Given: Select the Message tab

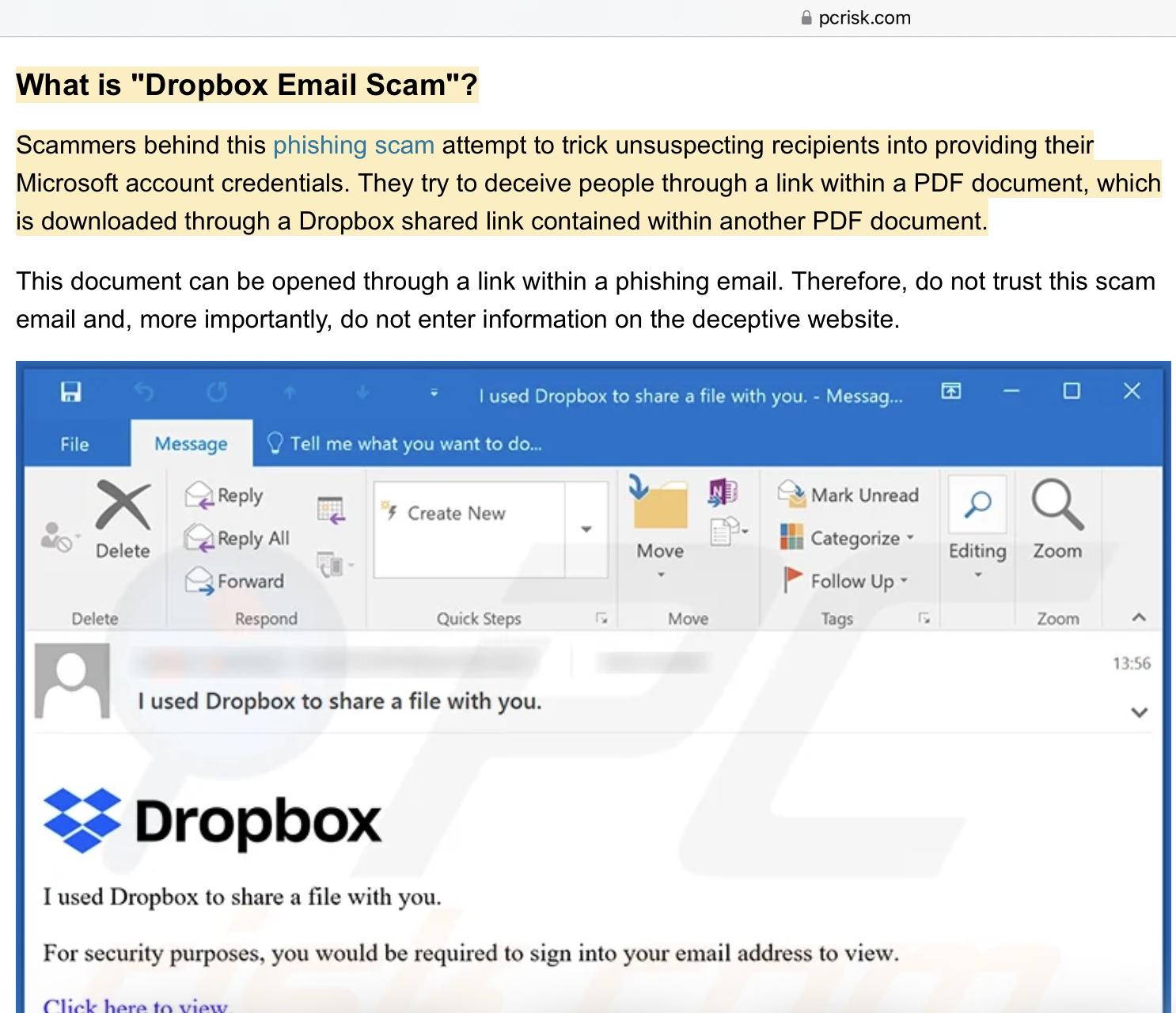Looking at the screenshot, I should click(x=191, y=444).
